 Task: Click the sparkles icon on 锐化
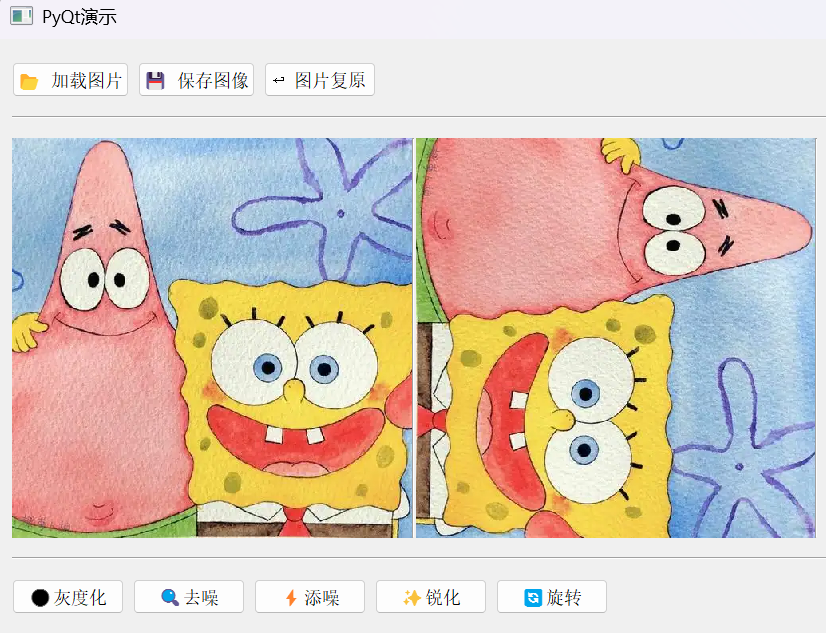point(411,598)
